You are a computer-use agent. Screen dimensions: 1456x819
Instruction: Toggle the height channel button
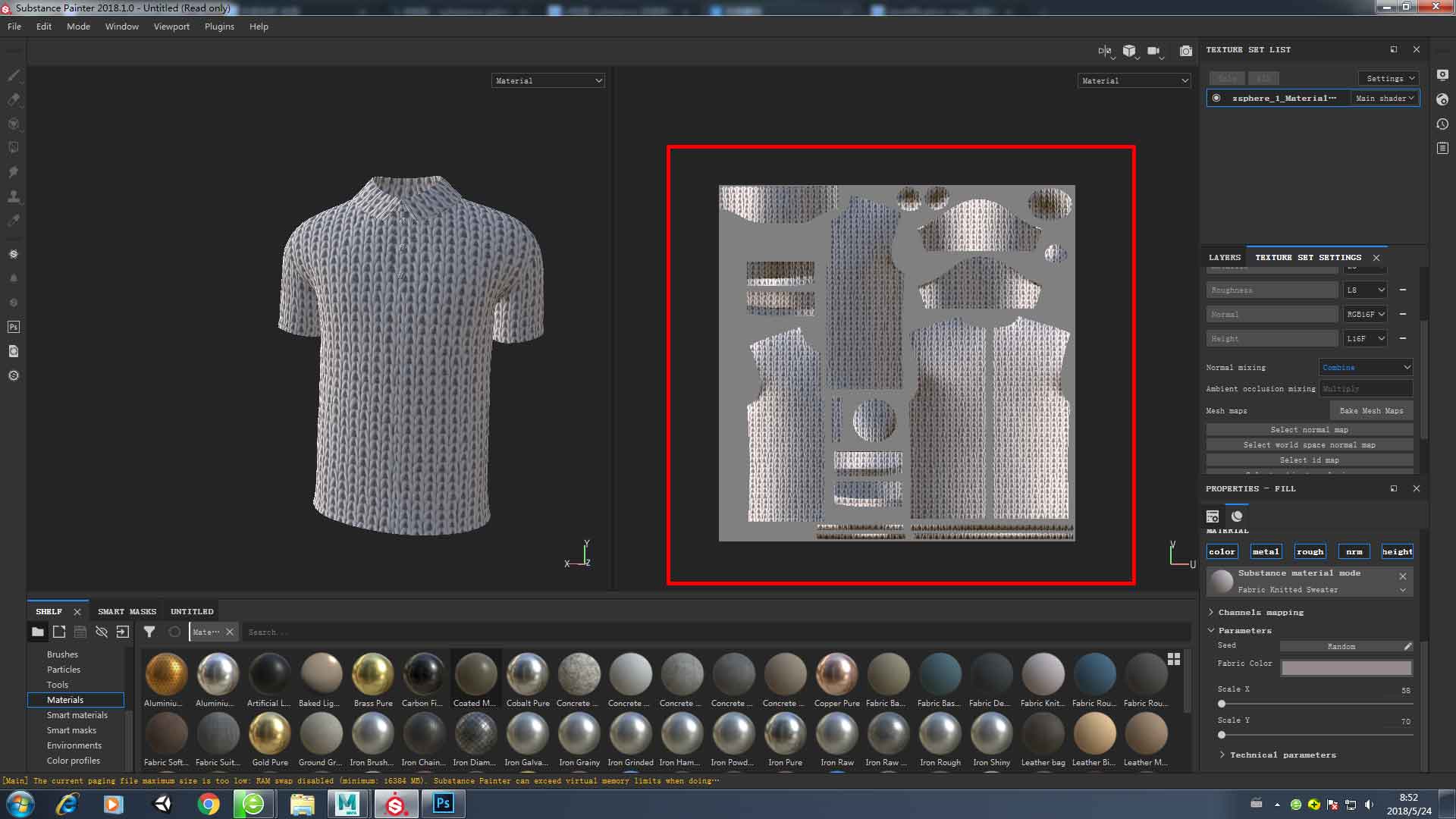tap(1397, 551)
